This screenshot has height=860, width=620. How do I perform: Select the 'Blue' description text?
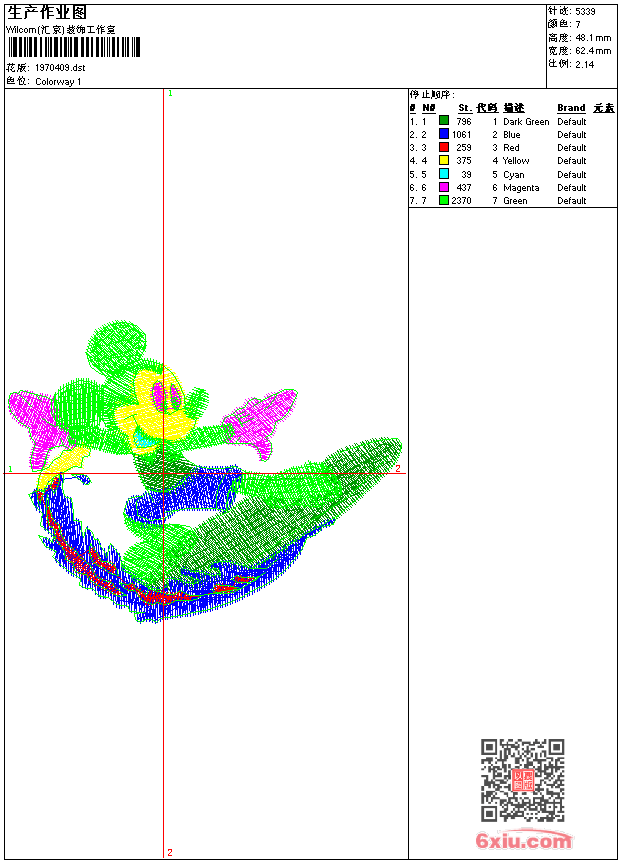click(x=511, y=135)
